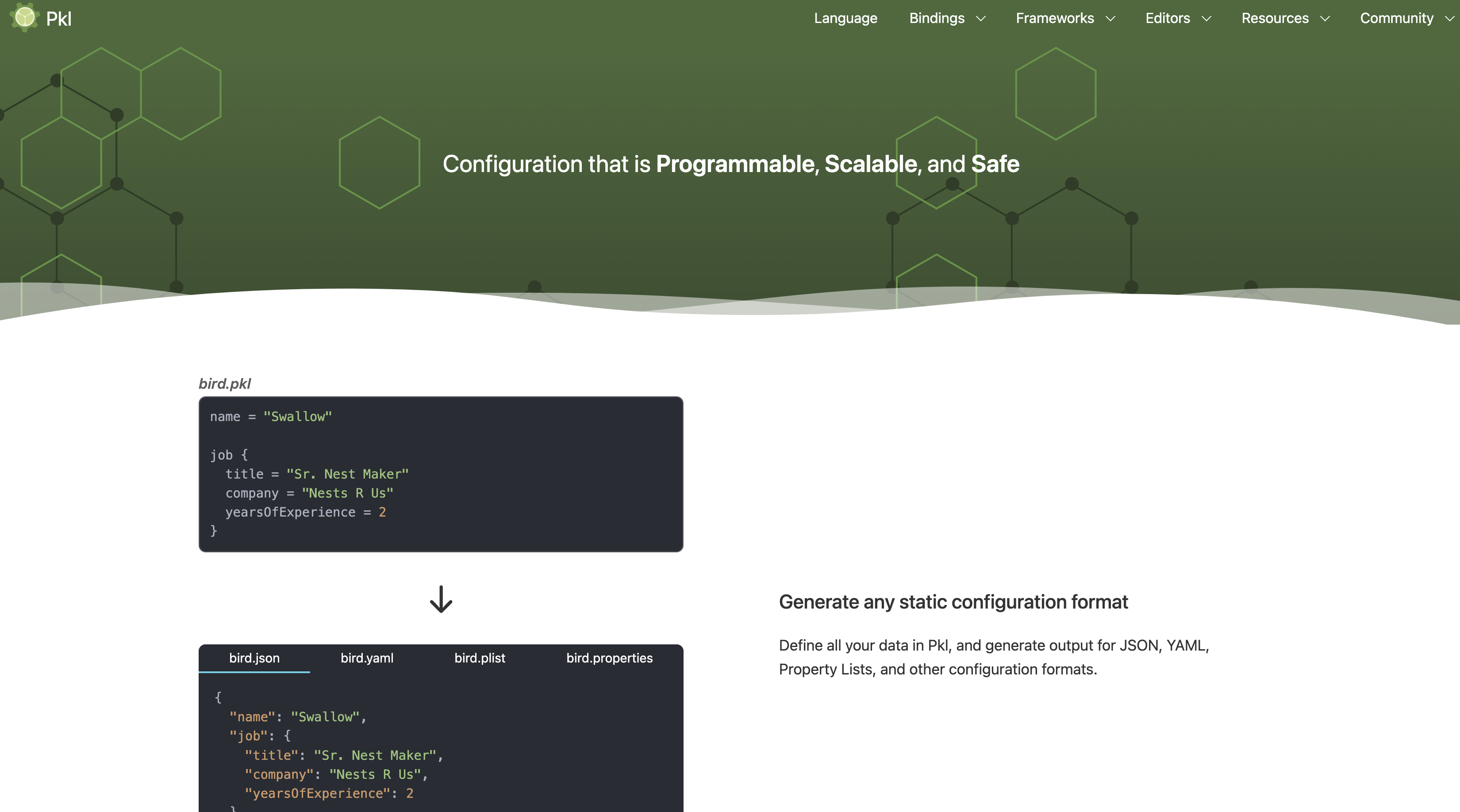Viewport: 1460px width, 812px height.
Task: Click inside the bird.pkl code block
Action: (x=440, y=474)
